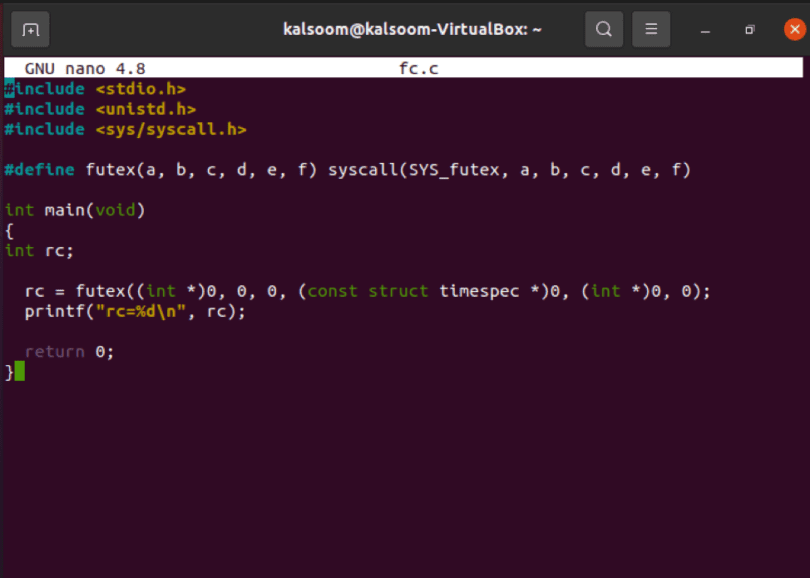The image size is (810, 578).
Task: Place cursor on the stdio.h include line
Action: (140, 89)
